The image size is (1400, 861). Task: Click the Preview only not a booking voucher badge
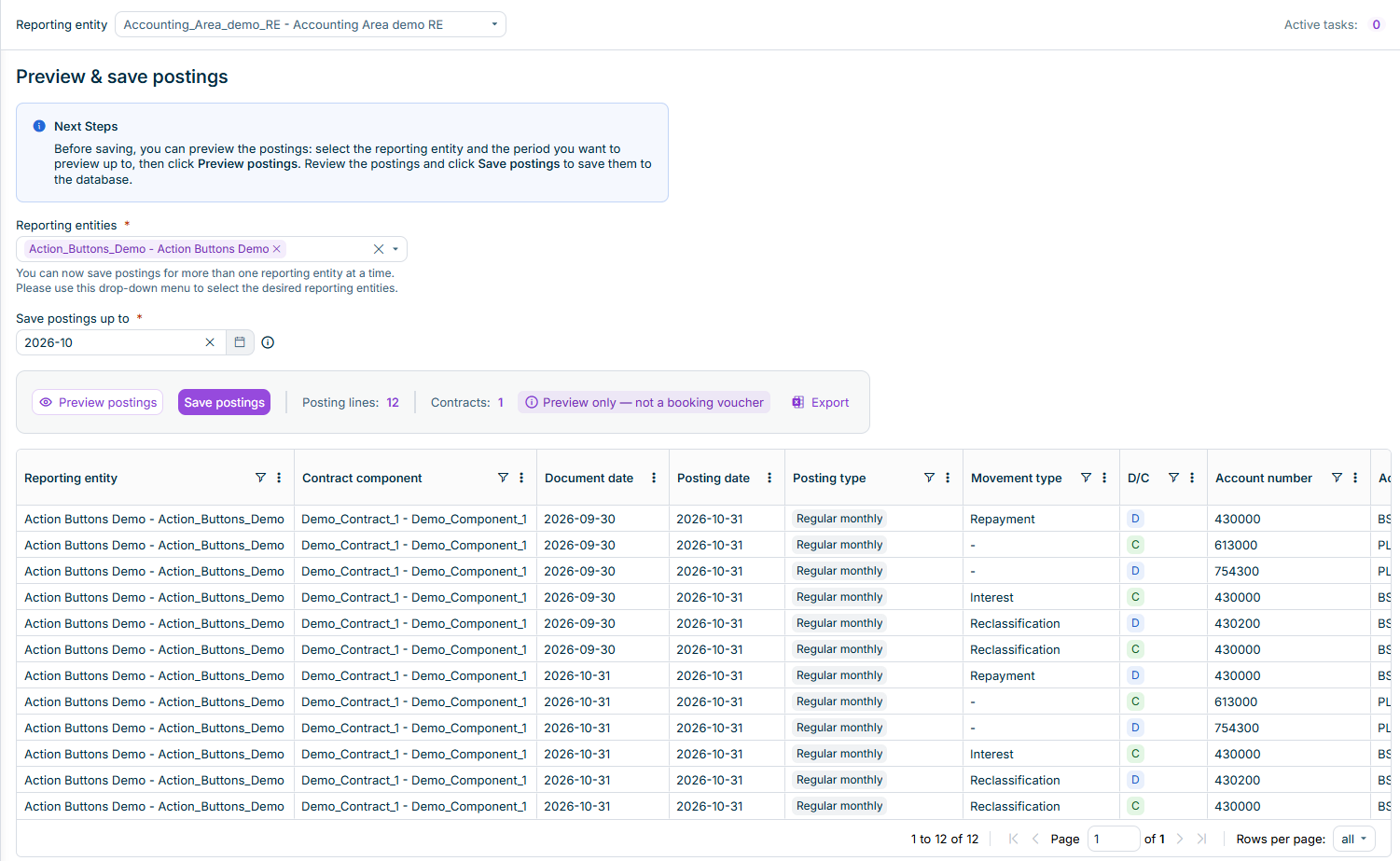tap(645, 402)
